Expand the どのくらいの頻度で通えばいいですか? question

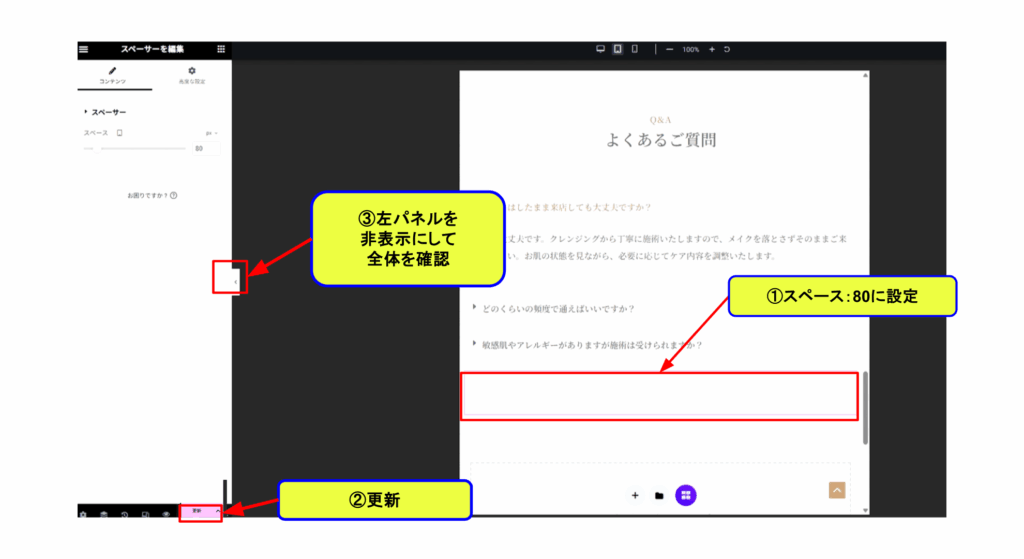(558, 309)
